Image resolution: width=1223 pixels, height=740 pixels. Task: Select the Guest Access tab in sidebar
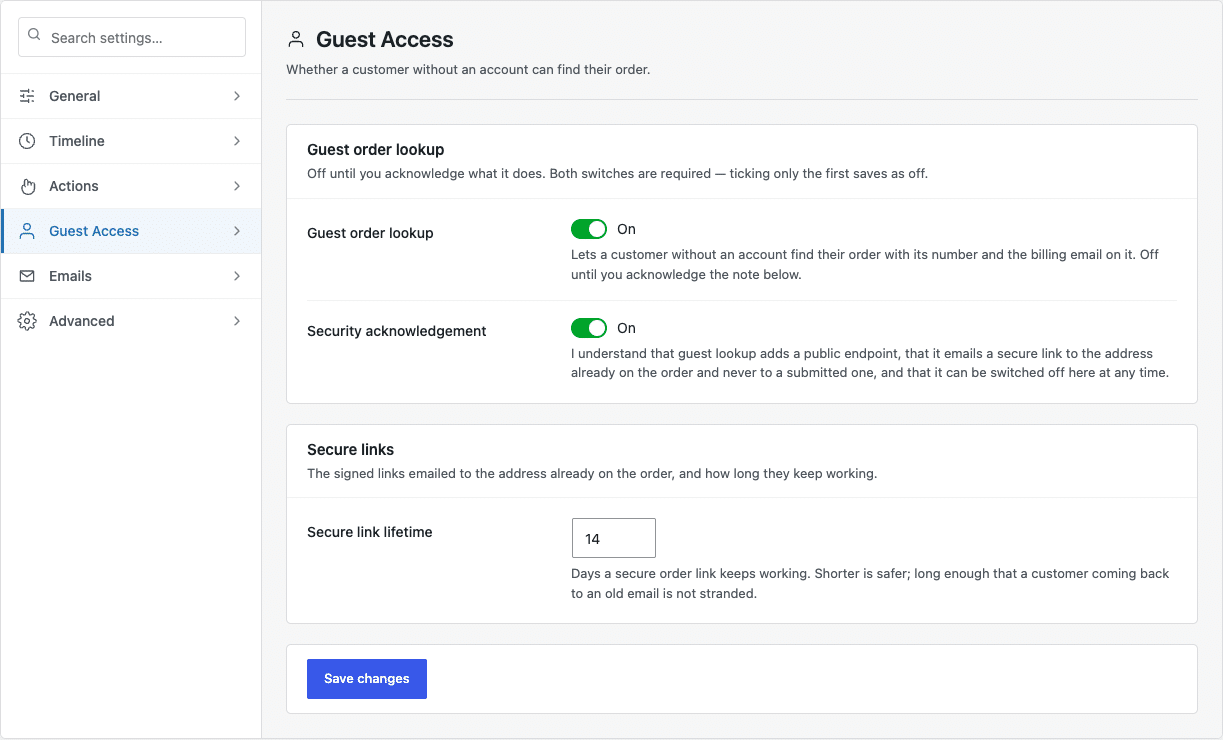click(131, 231)
